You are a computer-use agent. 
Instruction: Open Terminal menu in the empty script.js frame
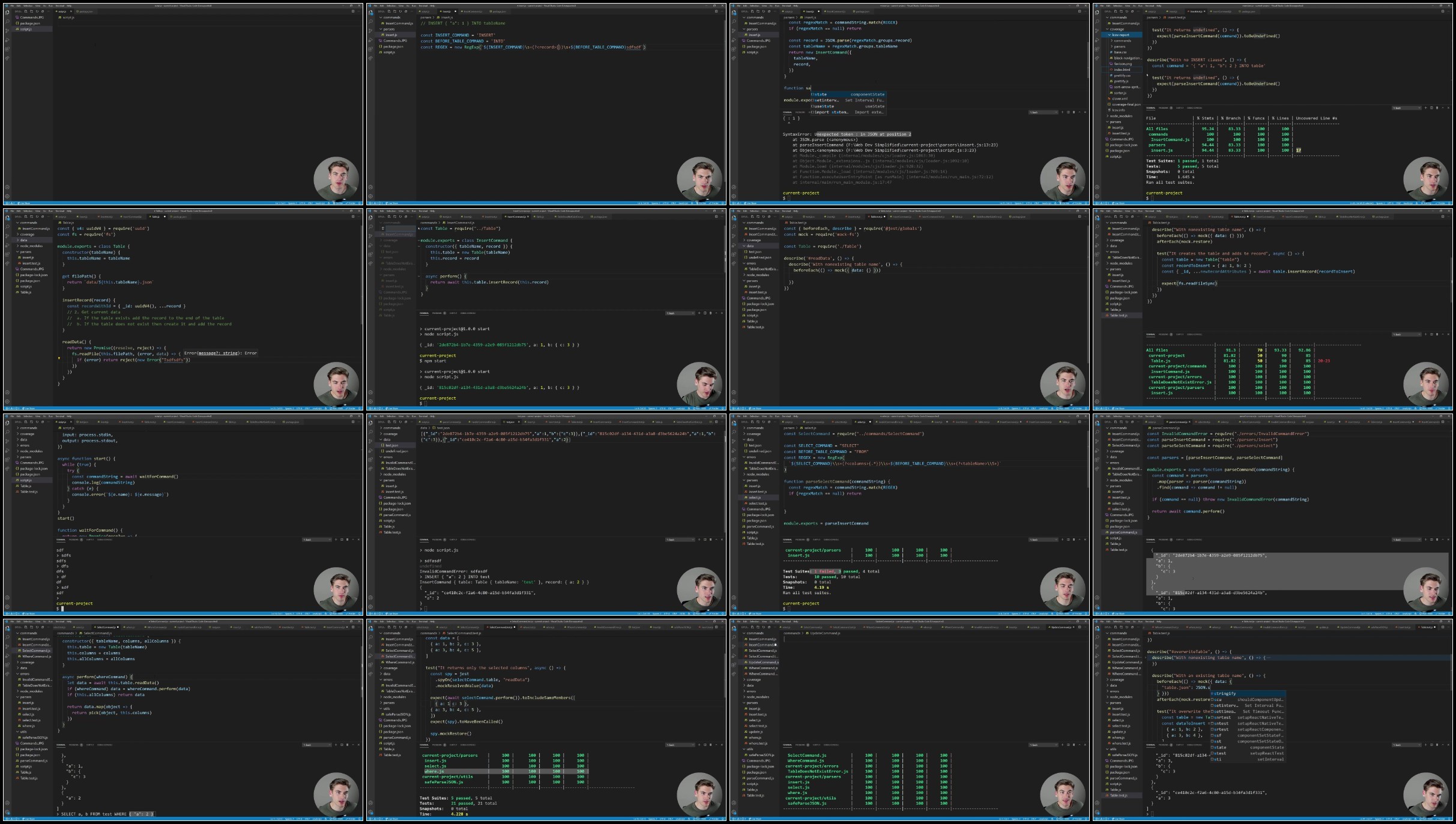(60, 6)
